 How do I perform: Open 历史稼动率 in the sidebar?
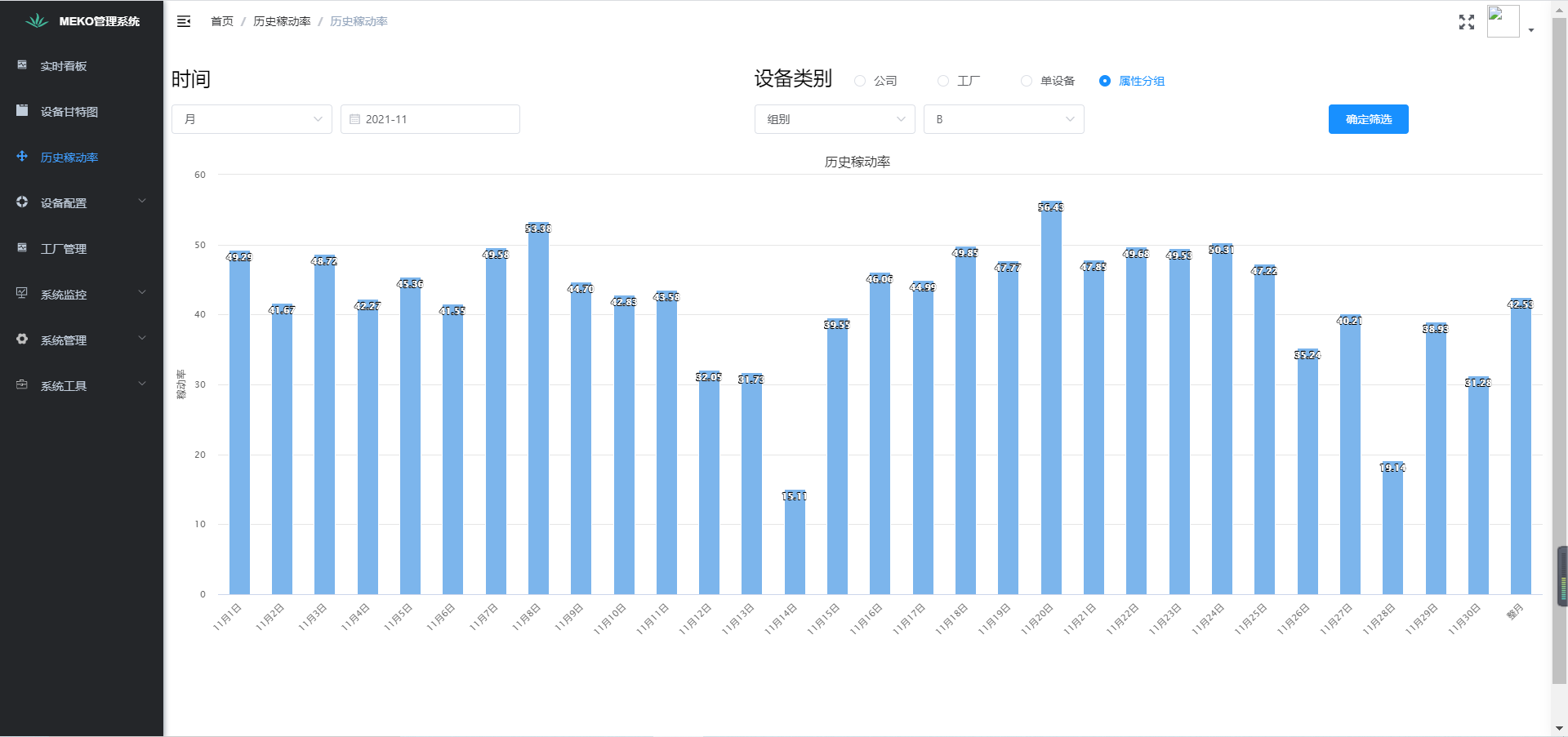pyautogui.click(x=69, y=158)
